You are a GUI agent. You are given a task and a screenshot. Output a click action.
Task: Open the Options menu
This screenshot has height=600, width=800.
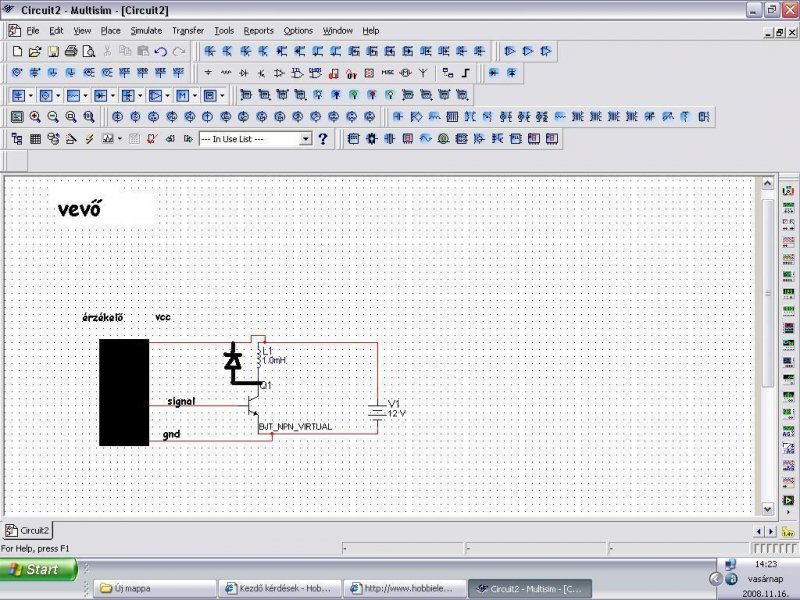coord(298,31)
